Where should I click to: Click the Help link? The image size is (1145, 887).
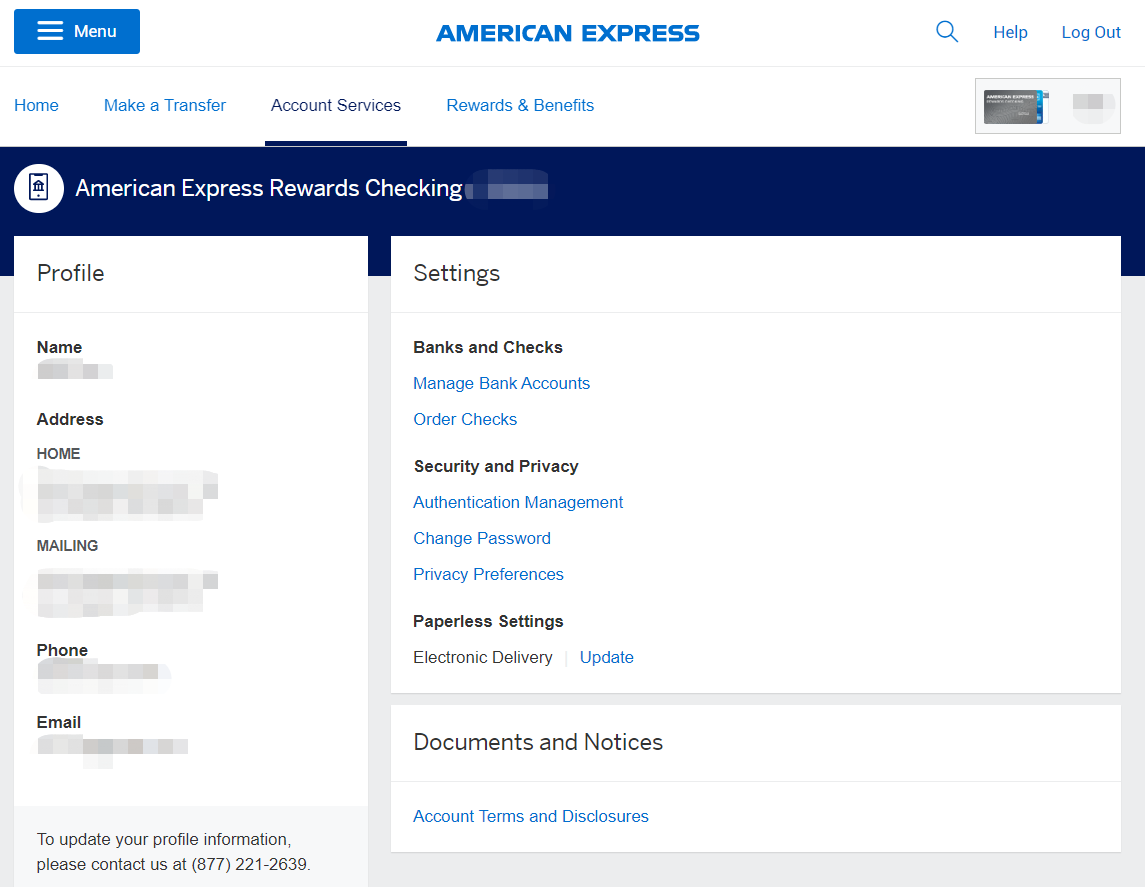tap(1010, 32)
